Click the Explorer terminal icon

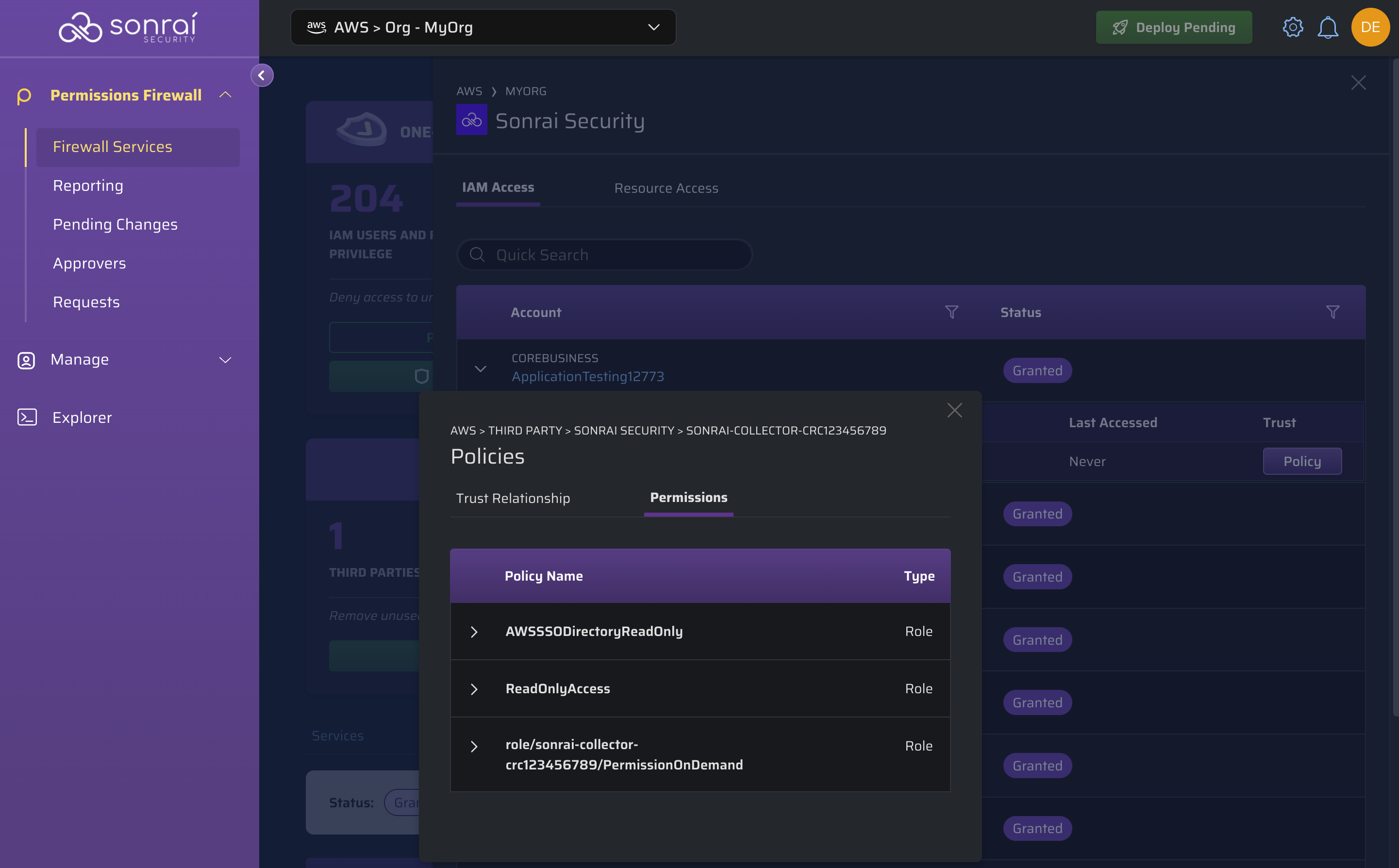[26, 417]
